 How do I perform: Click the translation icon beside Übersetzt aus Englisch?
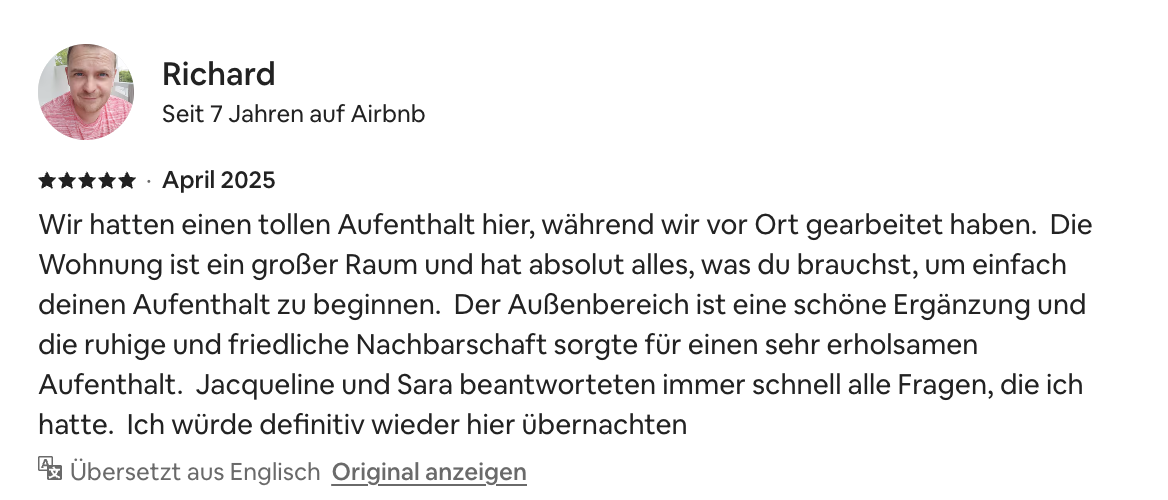pyautogui.click(x=50, y=469)
